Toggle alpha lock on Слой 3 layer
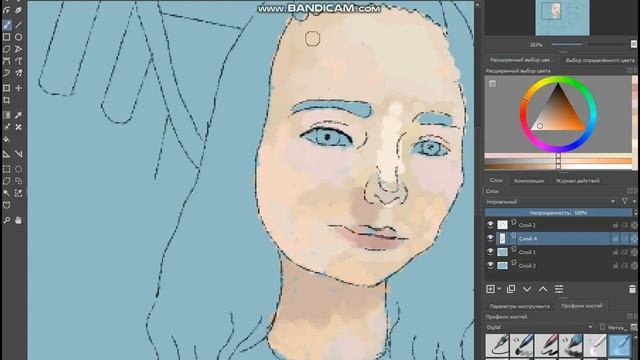The width and height of the screenshot is (640, 360). coord(634,266)
